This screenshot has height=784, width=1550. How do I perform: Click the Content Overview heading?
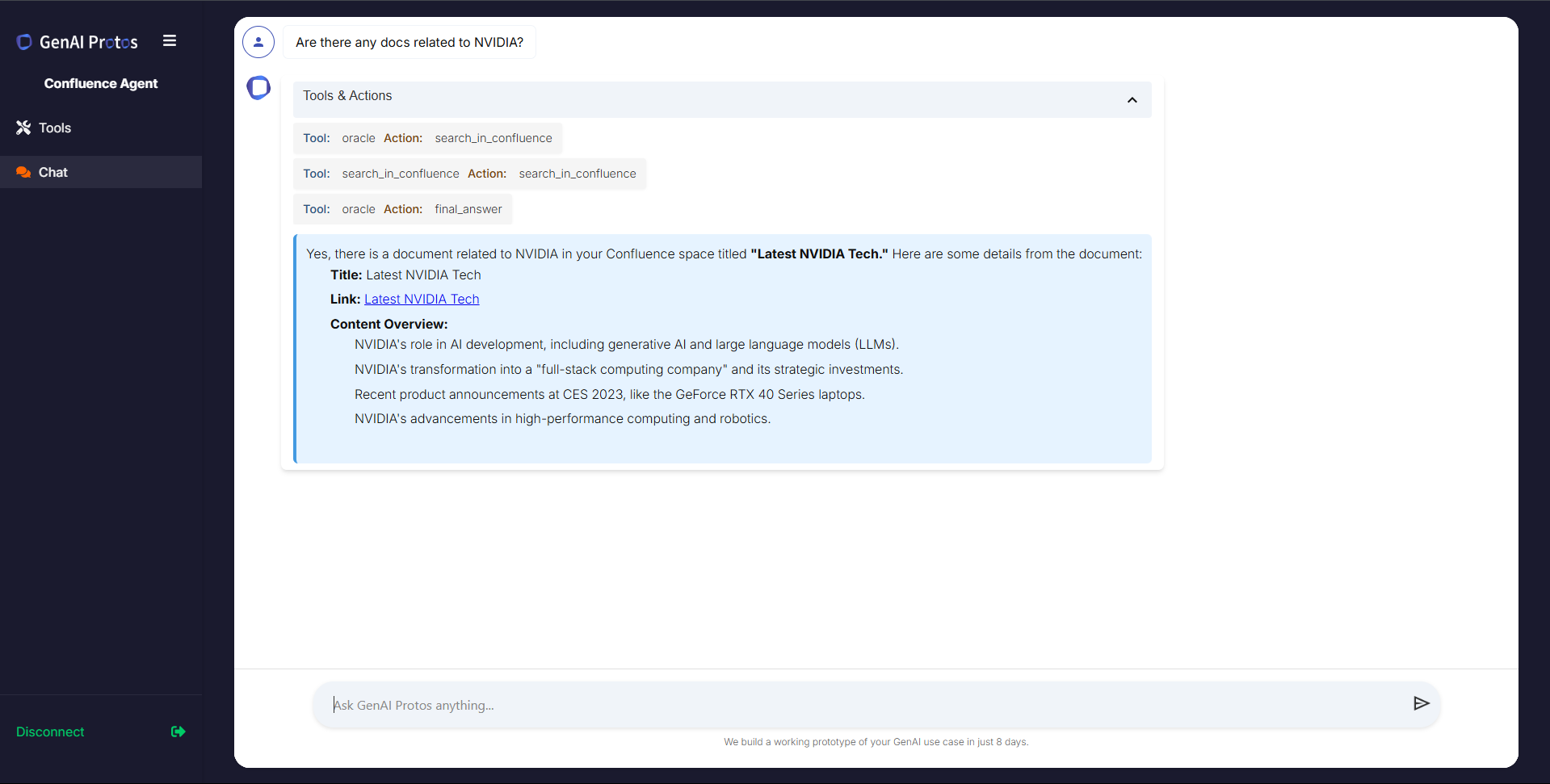point(389,324)
